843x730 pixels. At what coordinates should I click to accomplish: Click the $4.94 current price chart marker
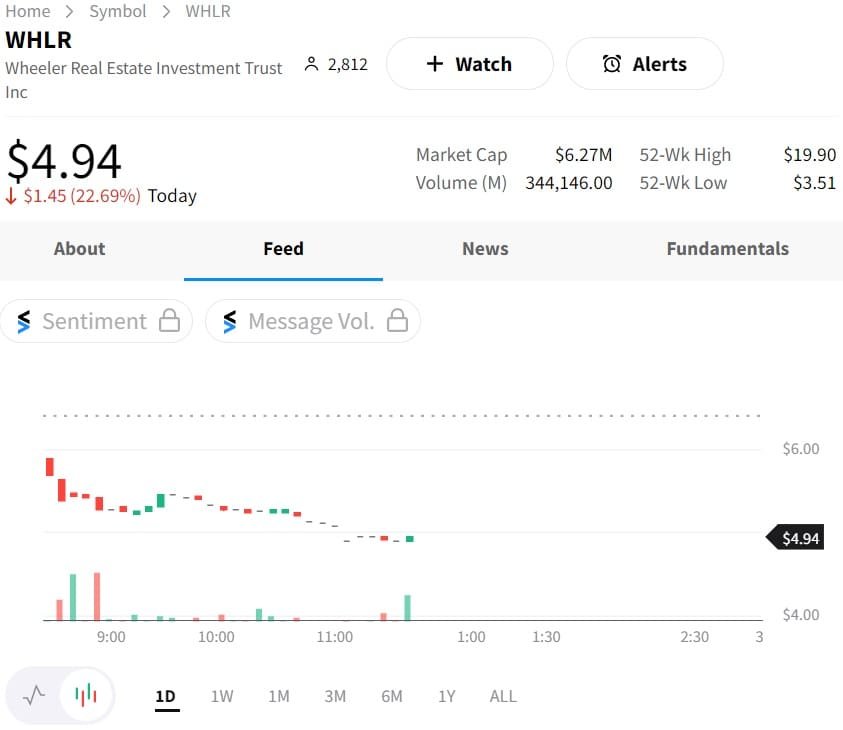click(x=798, y=539)
